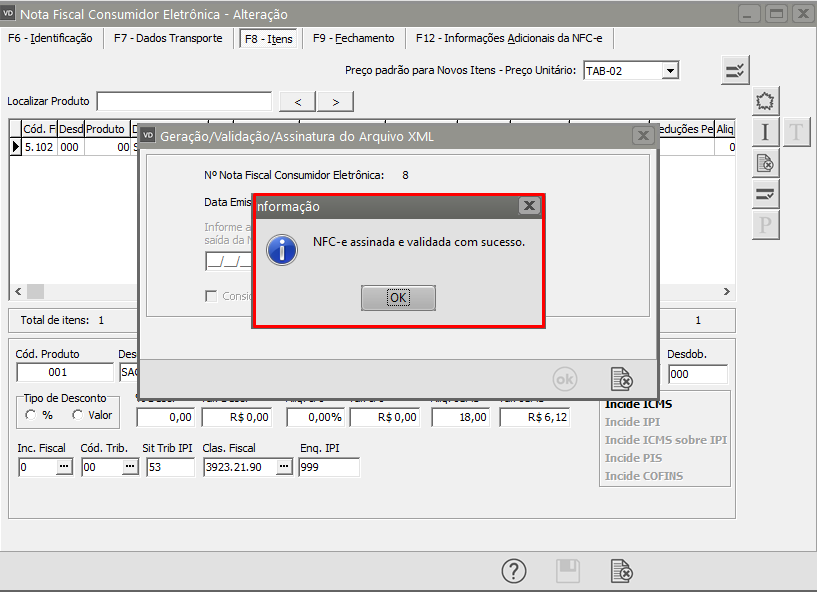Click the Localizar Produto search field

tap(184, 102)
